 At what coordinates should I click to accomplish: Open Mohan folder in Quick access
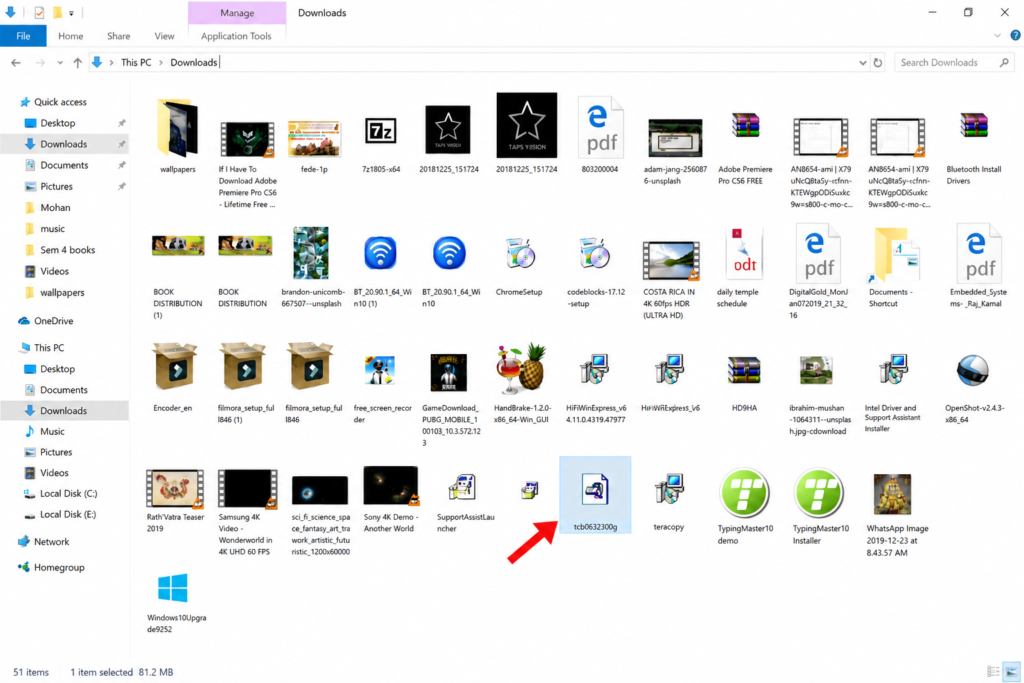(55, 208)
